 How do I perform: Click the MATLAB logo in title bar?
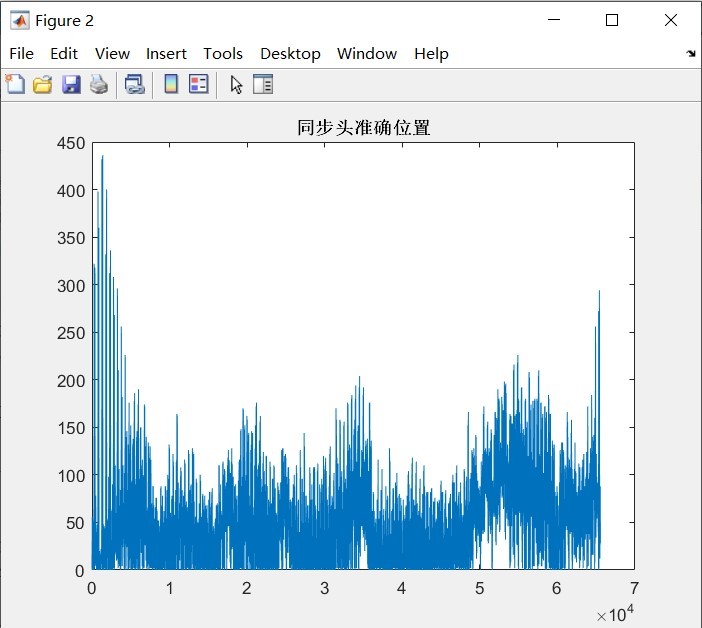(20, 21)
